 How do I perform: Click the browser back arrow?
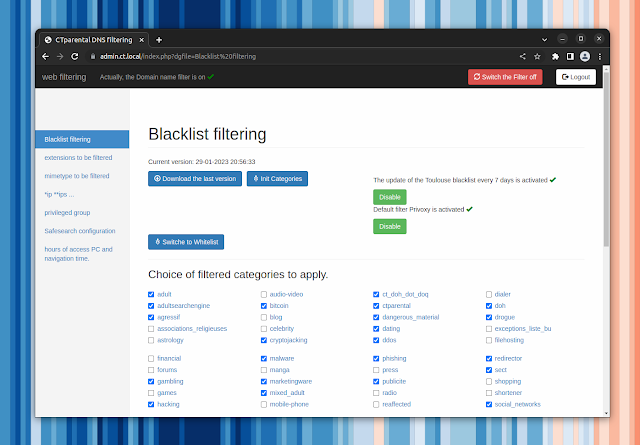point(45,56)
